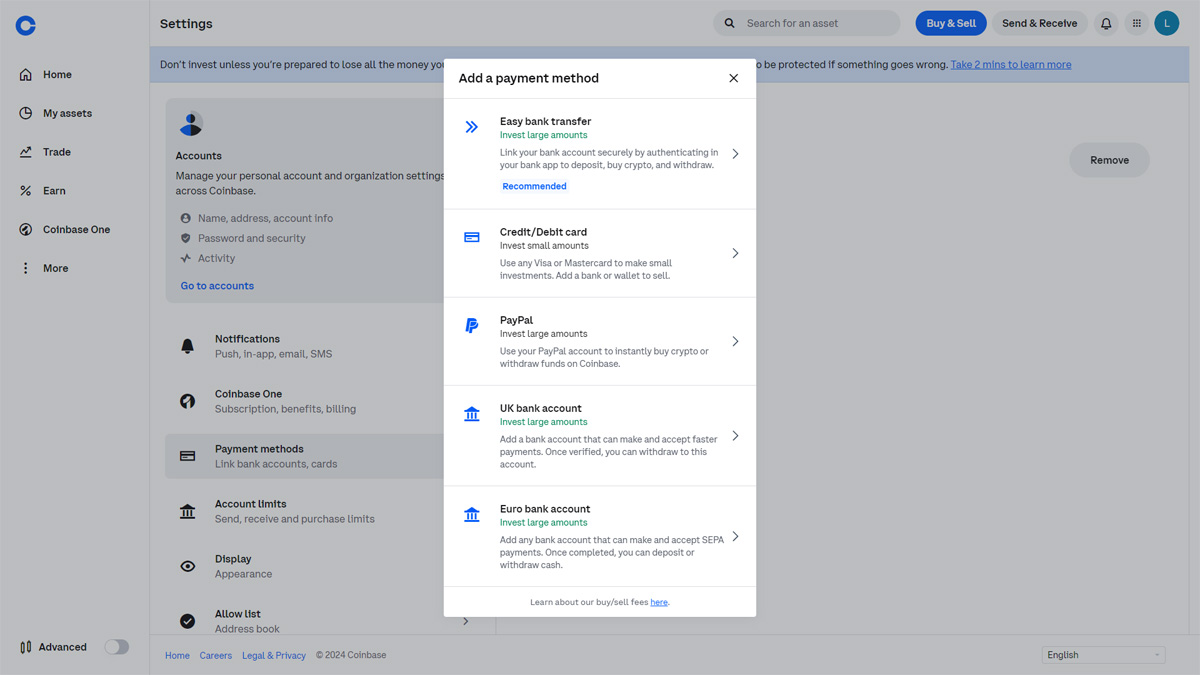Click the search magnifier icon
Image resolution: width=1200 pixels, height=675 pixels.
point(730,23)
